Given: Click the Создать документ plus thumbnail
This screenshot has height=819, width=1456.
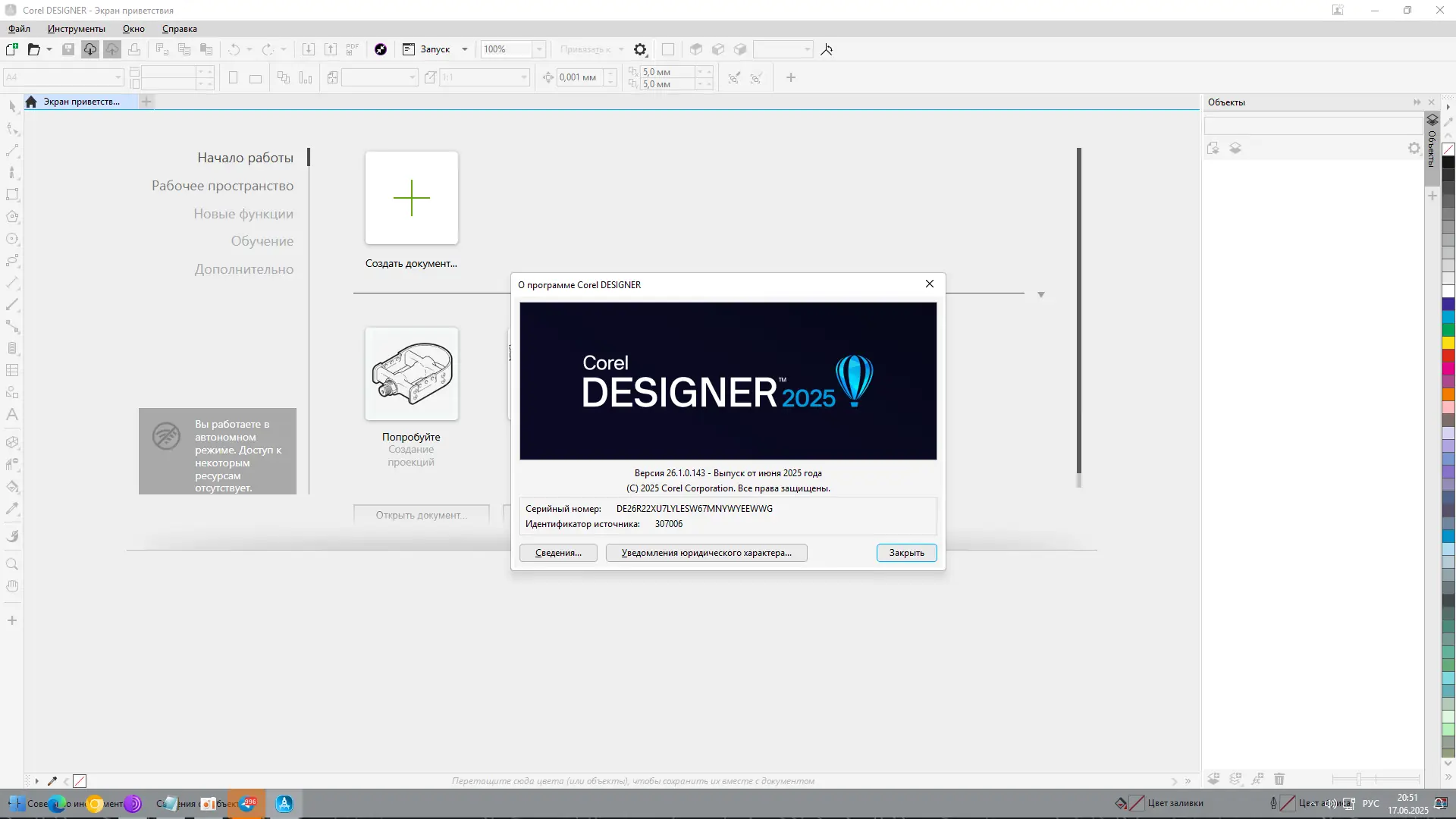Looking at the screenshot, I should point(411,198).
